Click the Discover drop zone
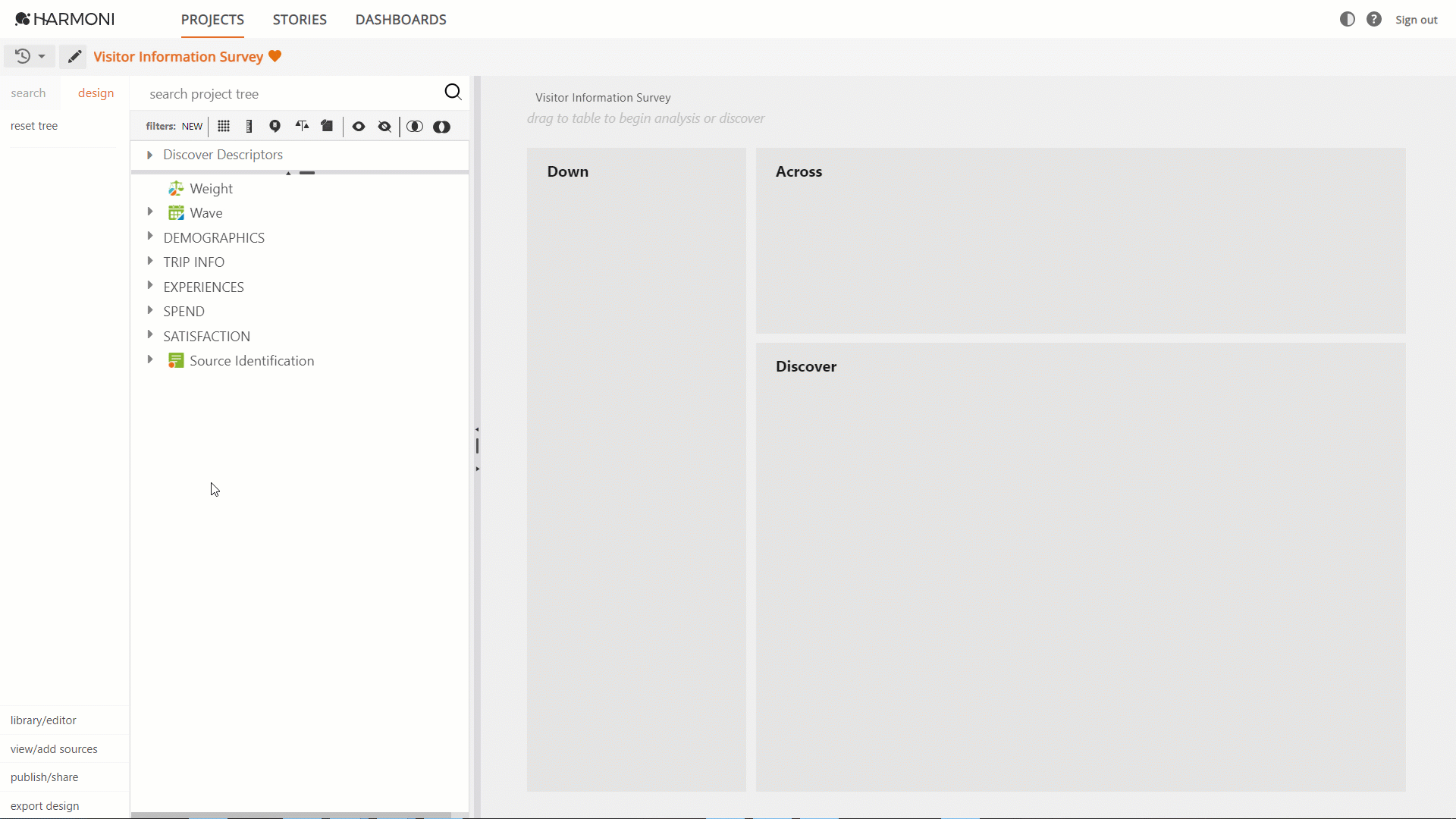This screenshot has height=819, width=1456. pyautogui.click(x=1081, y=567)
